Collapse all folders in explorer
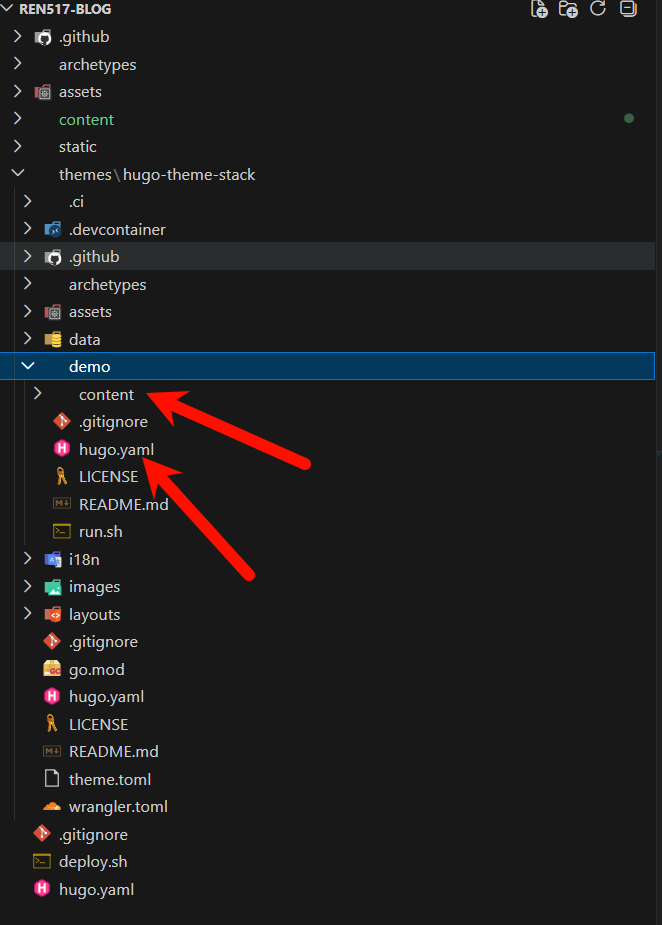The width and height of the screenshot is (662, 925). [627, 9]
